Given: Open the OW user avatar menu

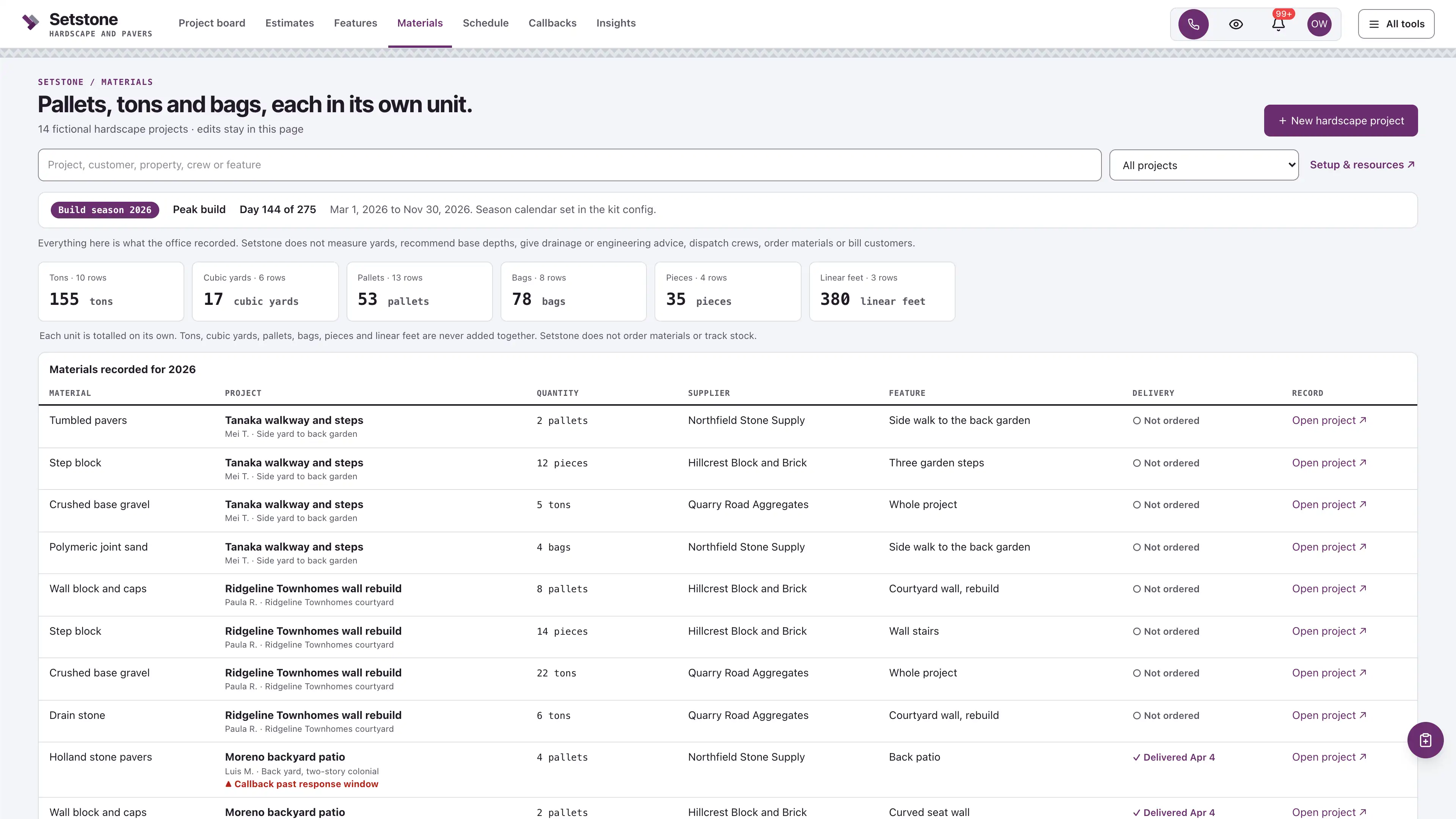Looking at the screenshot, I should 1319,24.
